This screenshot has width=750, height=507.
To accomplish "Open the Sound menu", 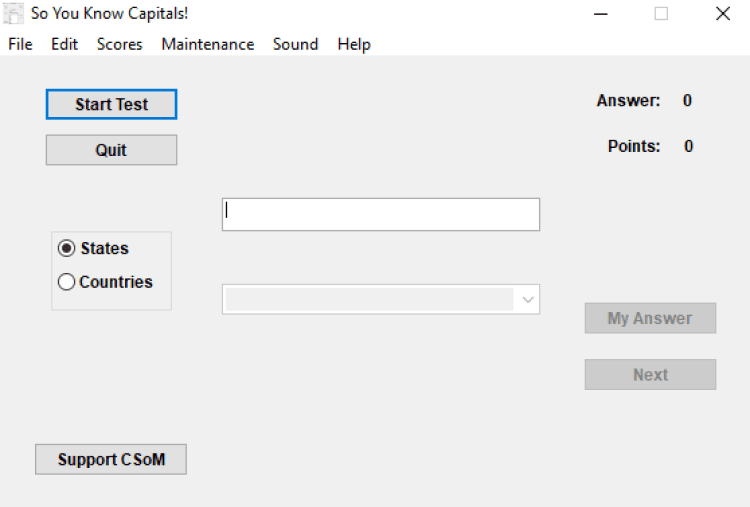I will pos(295,44).
